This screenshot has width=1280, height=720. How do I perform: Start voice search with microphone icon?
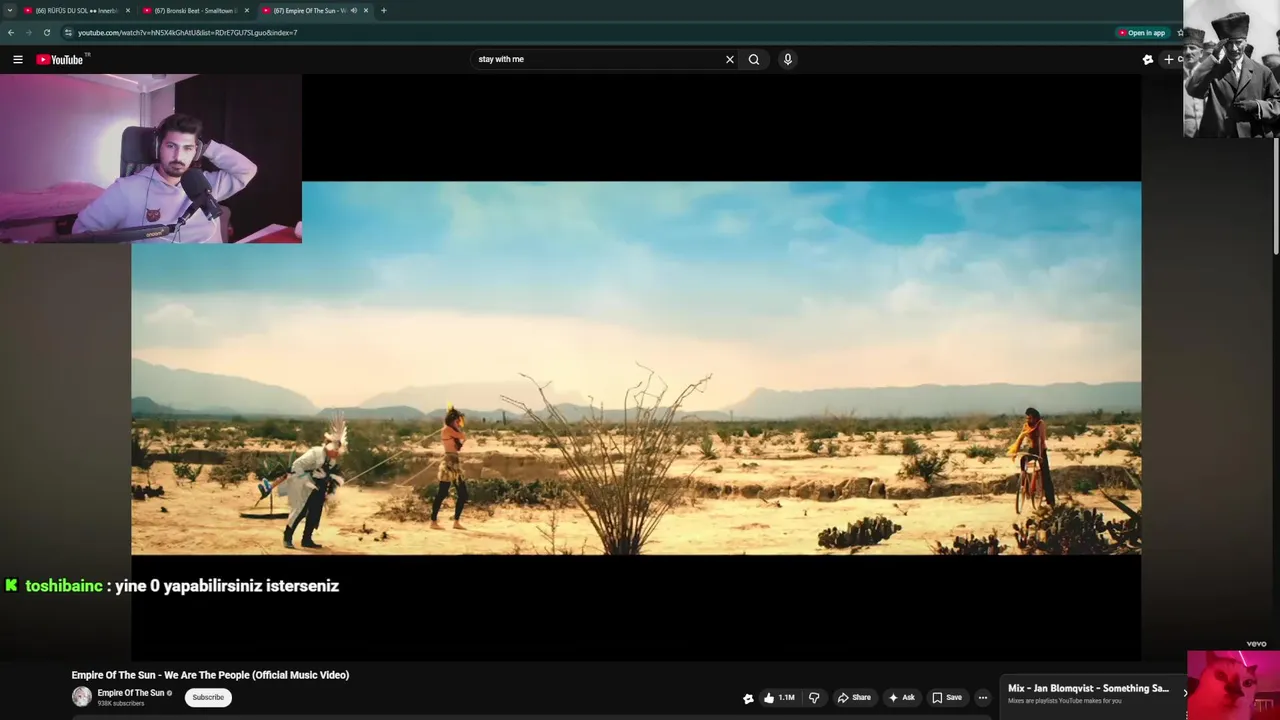[788, 59]
